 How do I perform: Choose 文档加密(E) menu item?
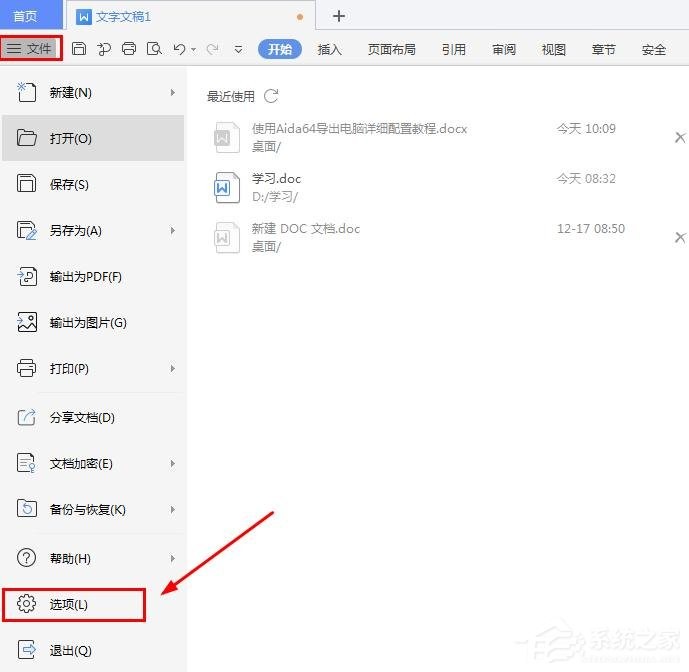click(x=93, y=464)
